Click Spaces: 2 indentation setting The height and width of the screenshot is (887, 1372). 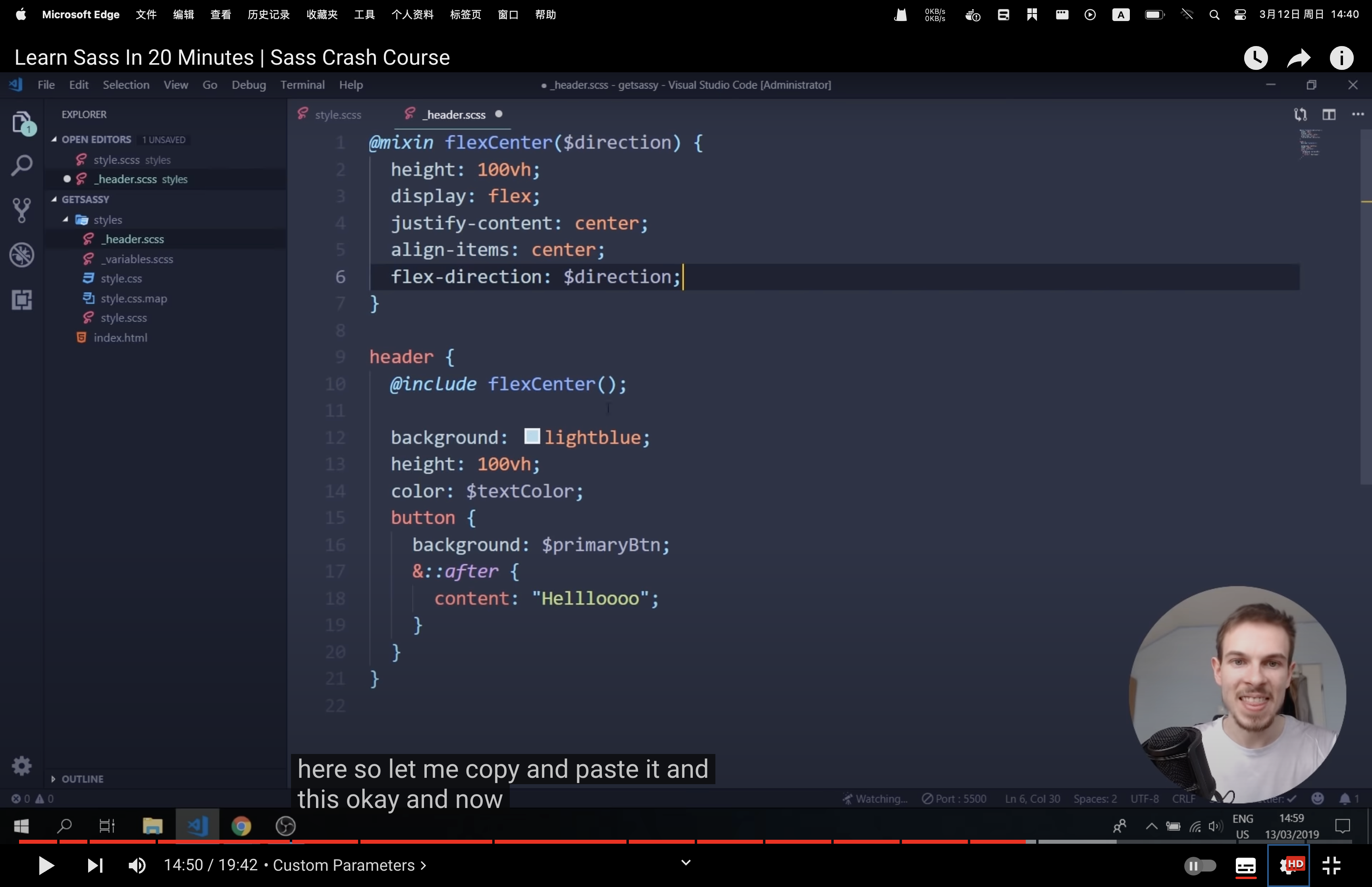[x=1095, y=799]
